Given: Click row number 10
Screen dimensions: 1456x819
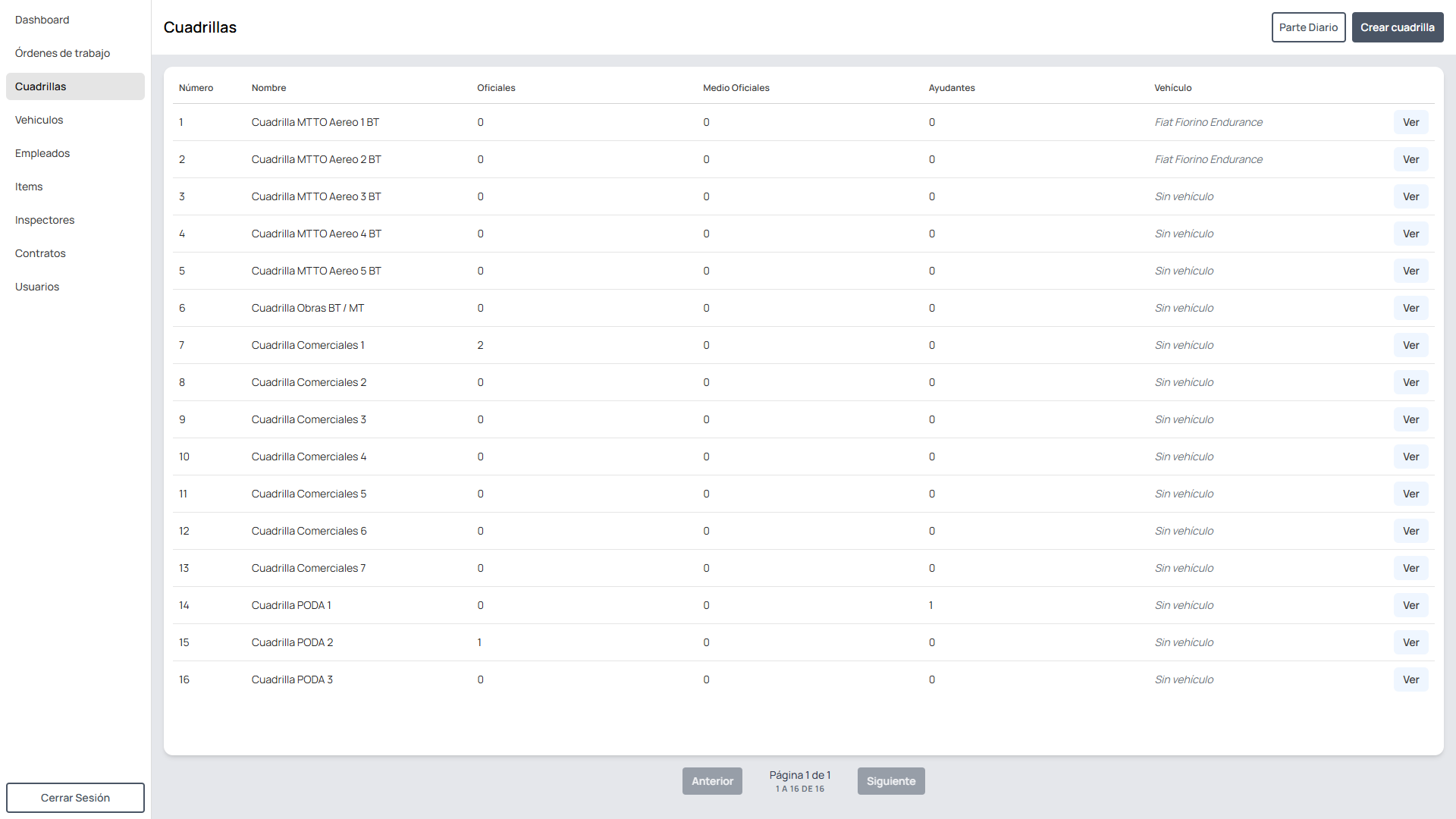Looking at the screenshot, I should coord(184,457).
